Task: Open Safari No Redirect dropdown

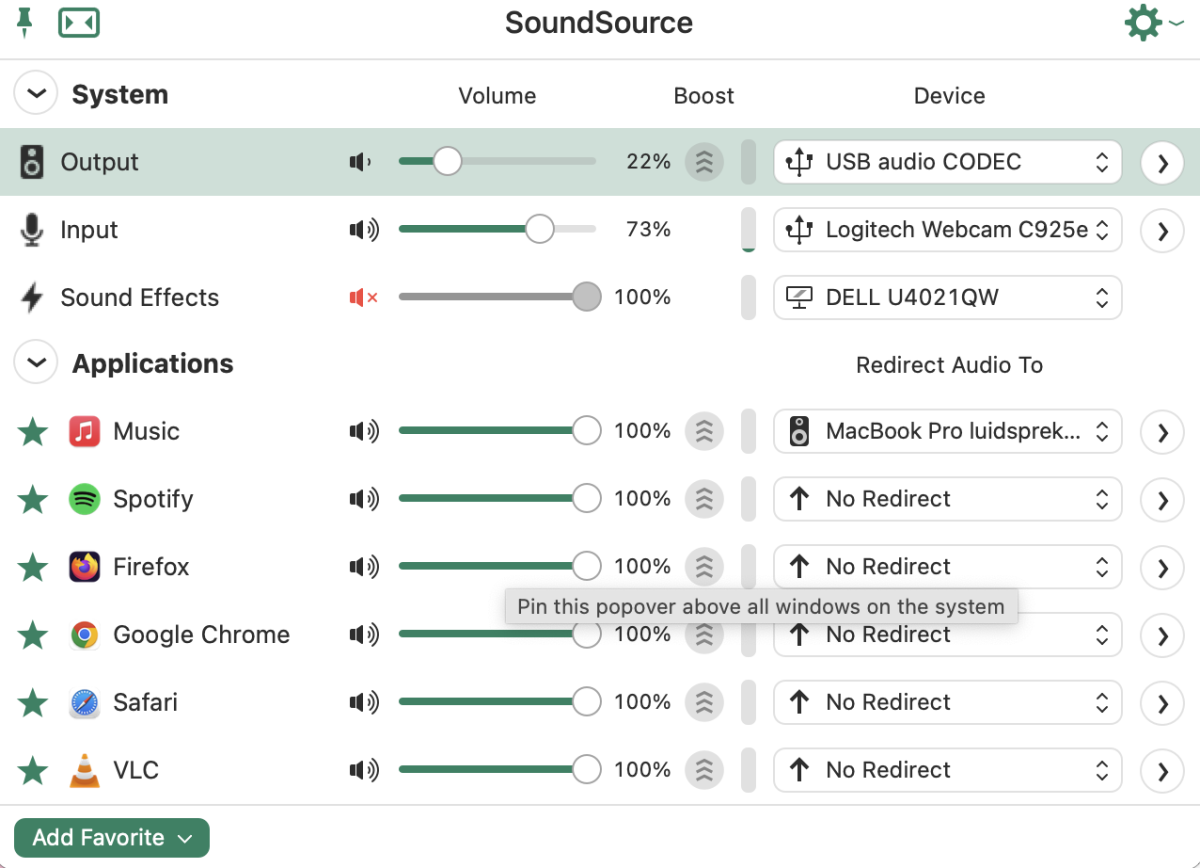Action: [948, 702]
